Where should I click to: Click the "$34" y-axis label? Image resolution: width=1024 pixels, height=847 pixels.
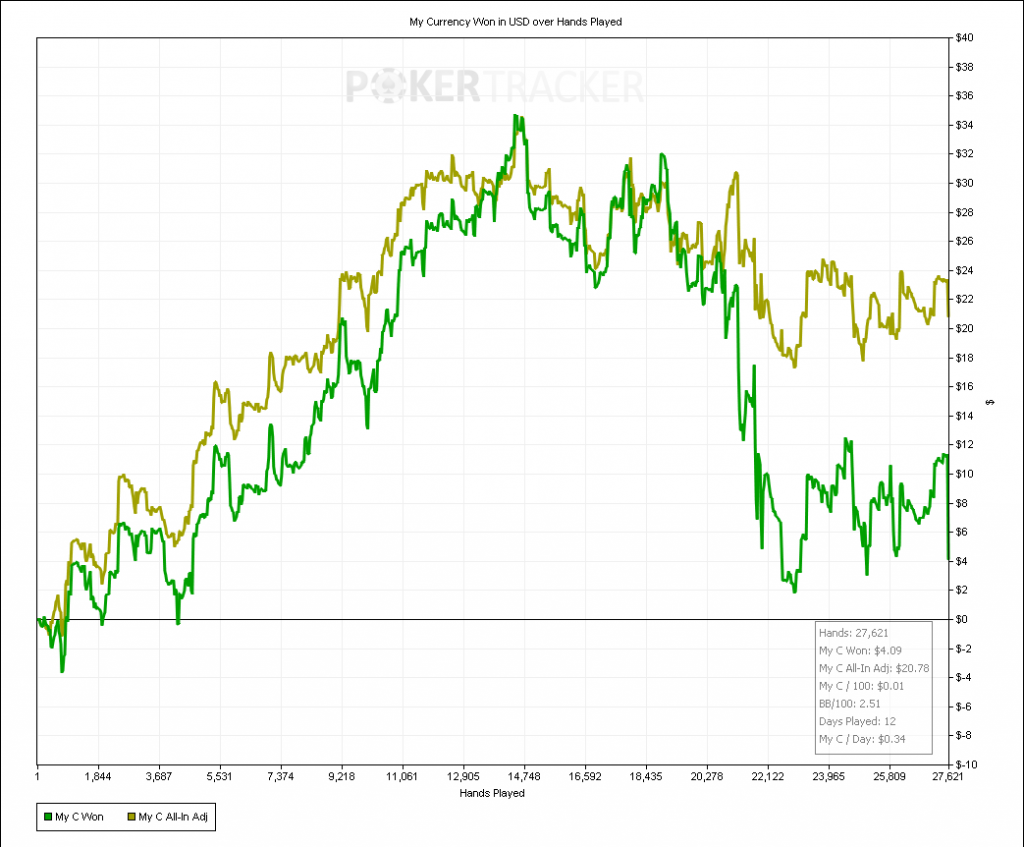pos(964,125)
